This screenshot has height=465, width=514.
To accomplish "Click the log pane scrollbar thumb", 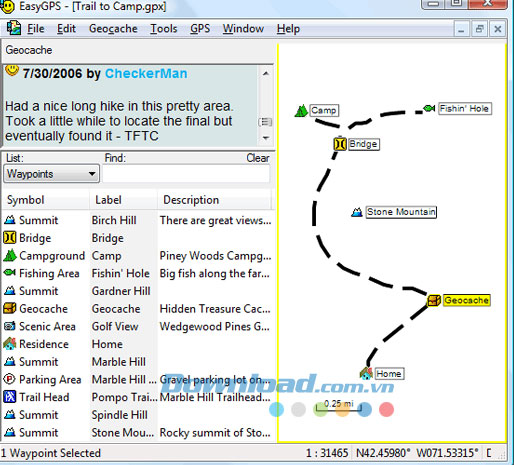I will tap(266, 122).
